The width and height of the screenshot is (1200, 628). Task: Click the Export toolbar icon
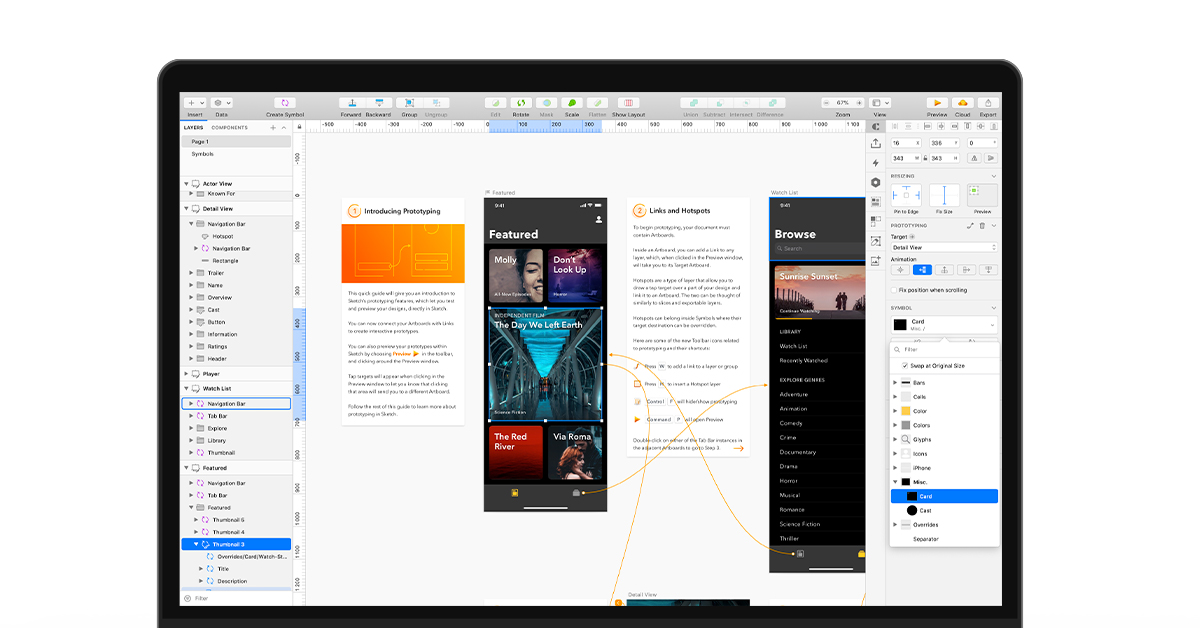(988, 103)
